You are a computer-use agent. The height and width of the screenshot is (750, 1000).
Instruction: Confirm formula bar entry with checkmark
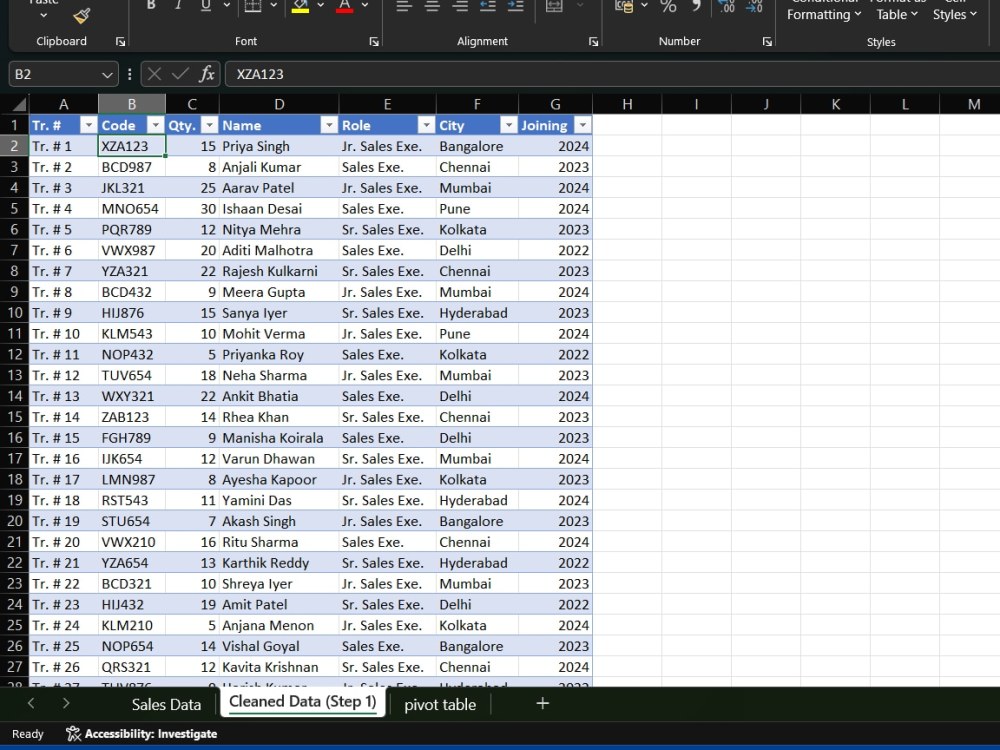point(180,74)
